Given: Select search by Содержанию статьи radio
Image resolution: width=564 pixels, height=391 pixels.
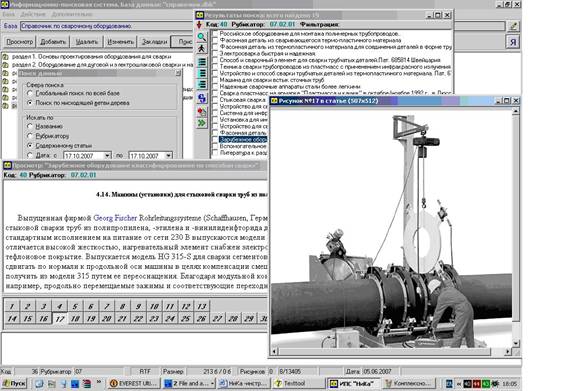Looking at the screenshot, I should [x=30, y=146].
